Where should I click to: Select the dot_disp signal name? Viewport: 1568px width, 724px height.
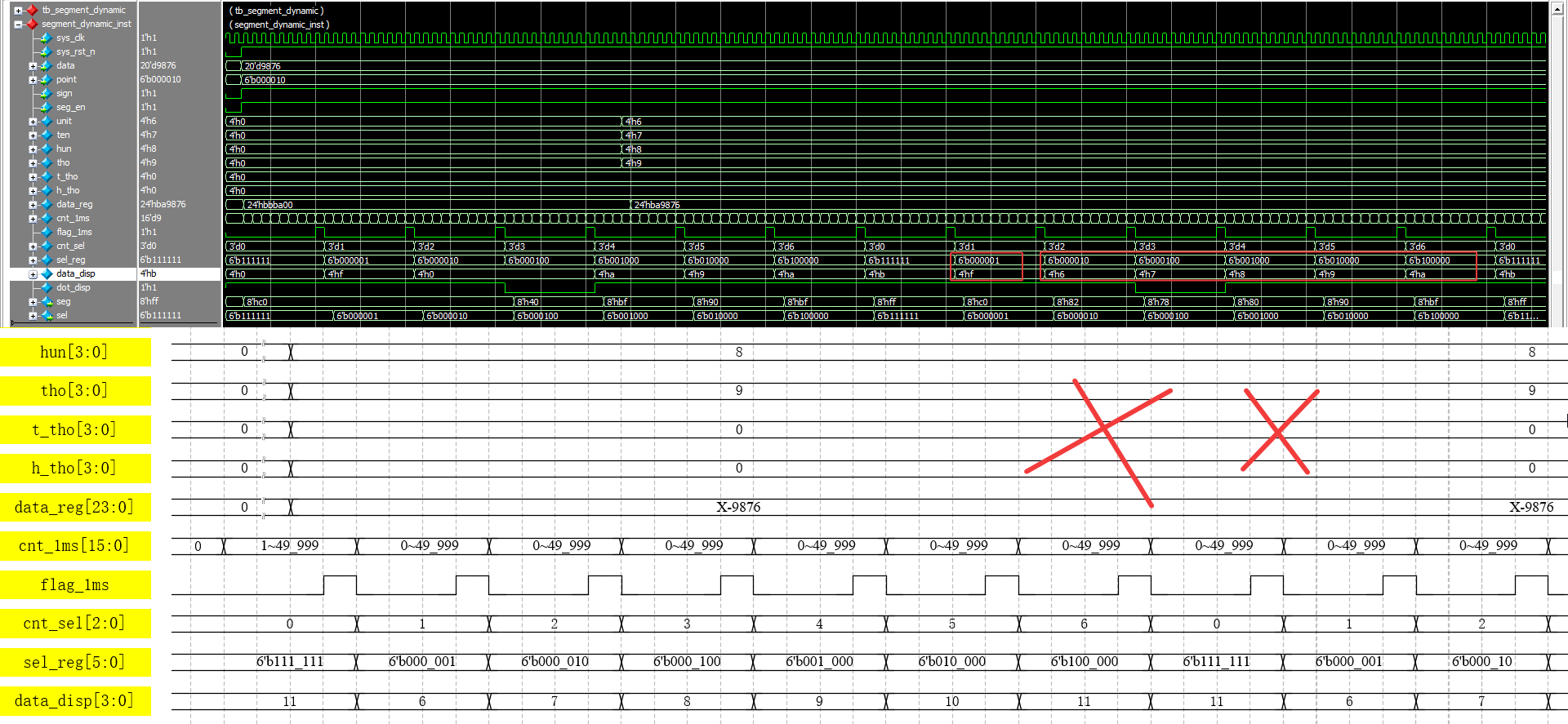click(73, 287)
